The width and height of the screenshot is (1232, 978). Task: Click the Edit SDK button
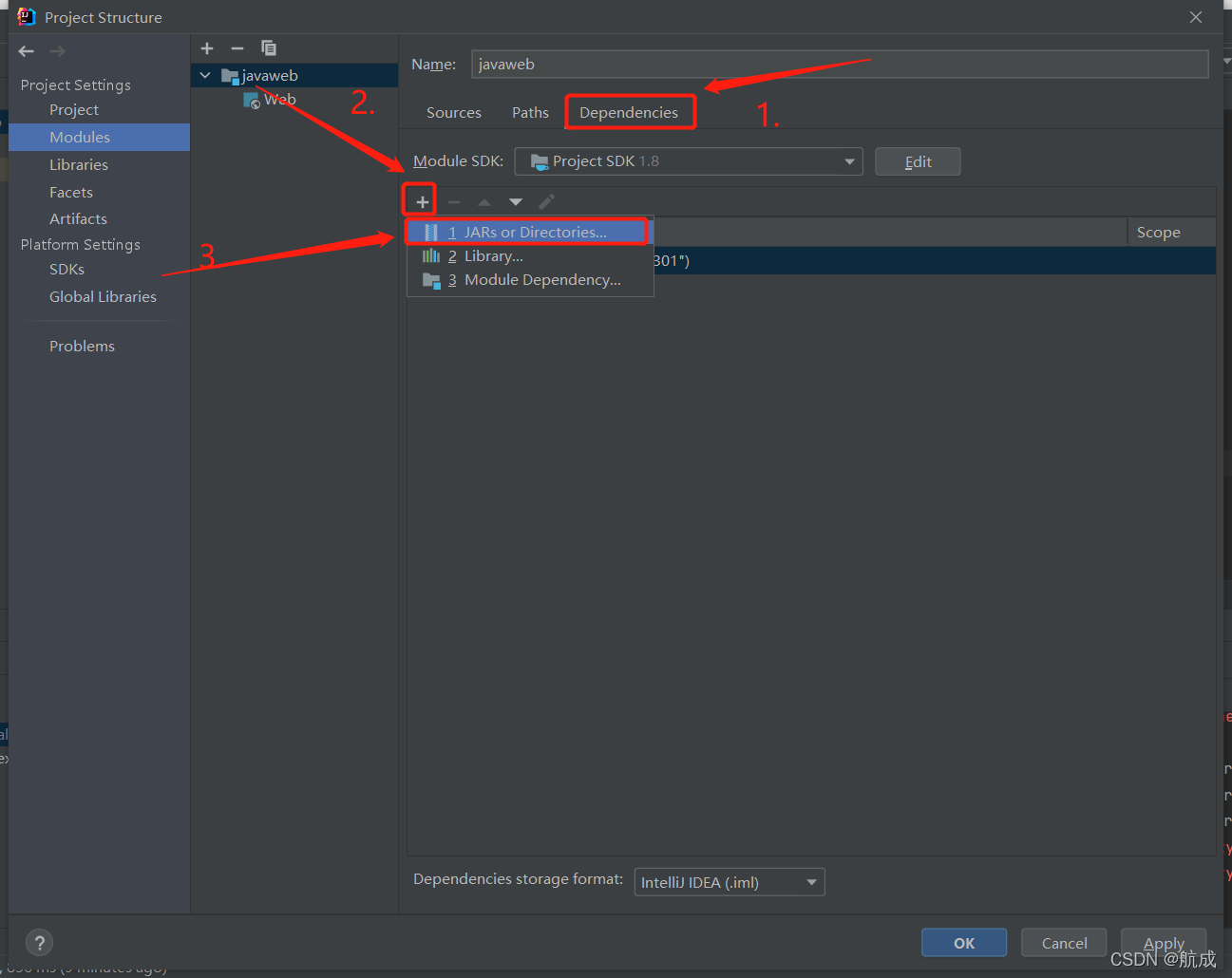[x=918, y=161]
